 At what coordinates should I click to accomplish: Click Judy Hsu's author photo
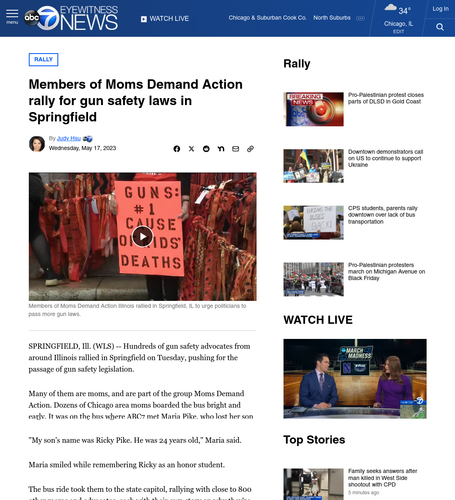tap(37, 144)
